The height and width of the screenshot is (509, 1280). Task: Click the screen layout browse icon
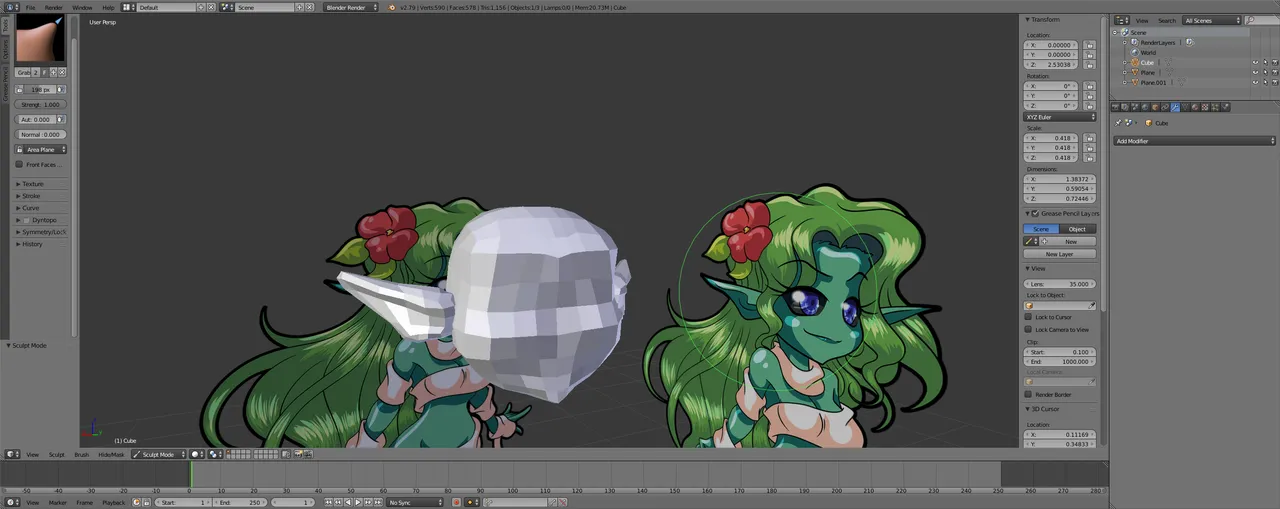(x=128, y=7)
